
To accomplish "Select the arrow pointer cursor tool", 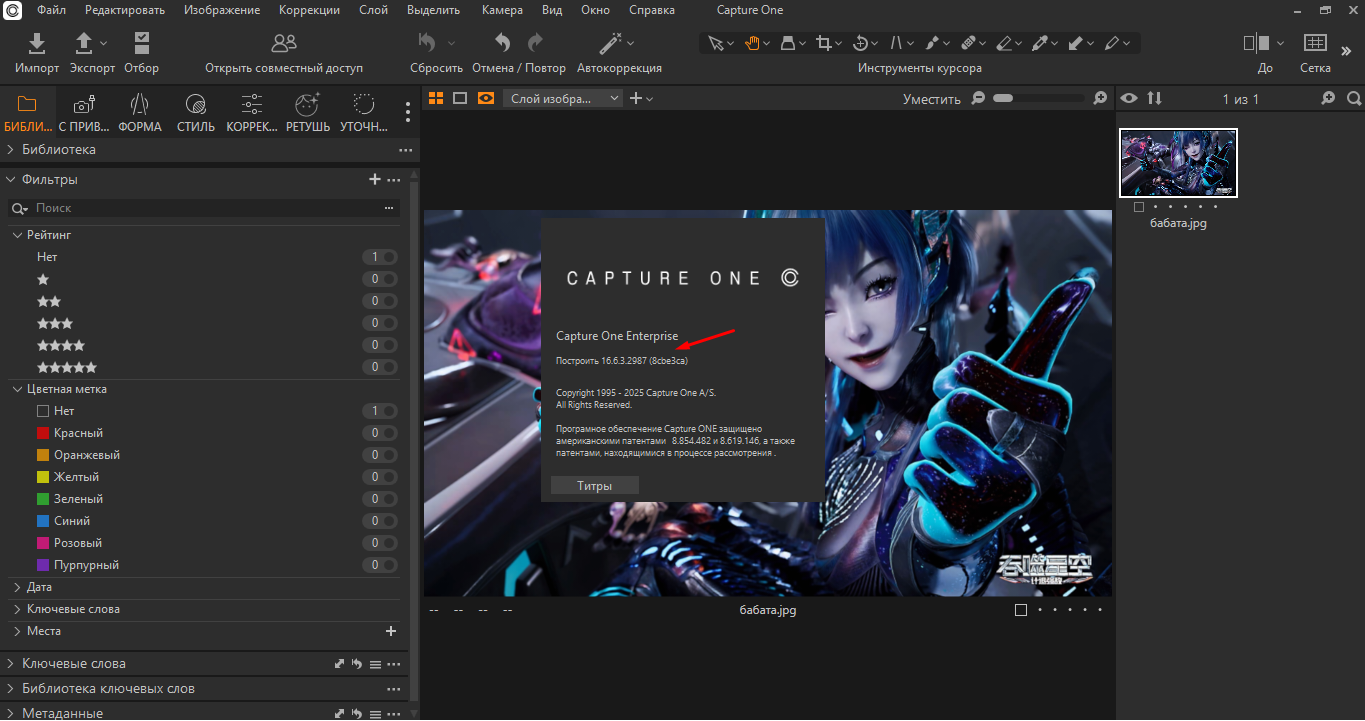I will click(x=715, y=43).
